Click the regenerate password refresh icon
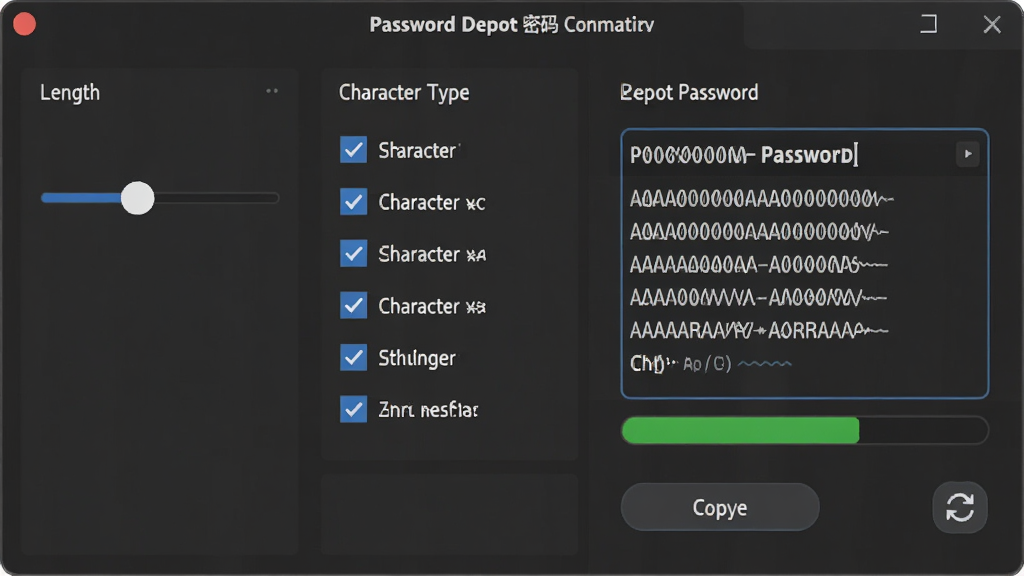Screen dimensions: 1024x576 click(959, 507)
